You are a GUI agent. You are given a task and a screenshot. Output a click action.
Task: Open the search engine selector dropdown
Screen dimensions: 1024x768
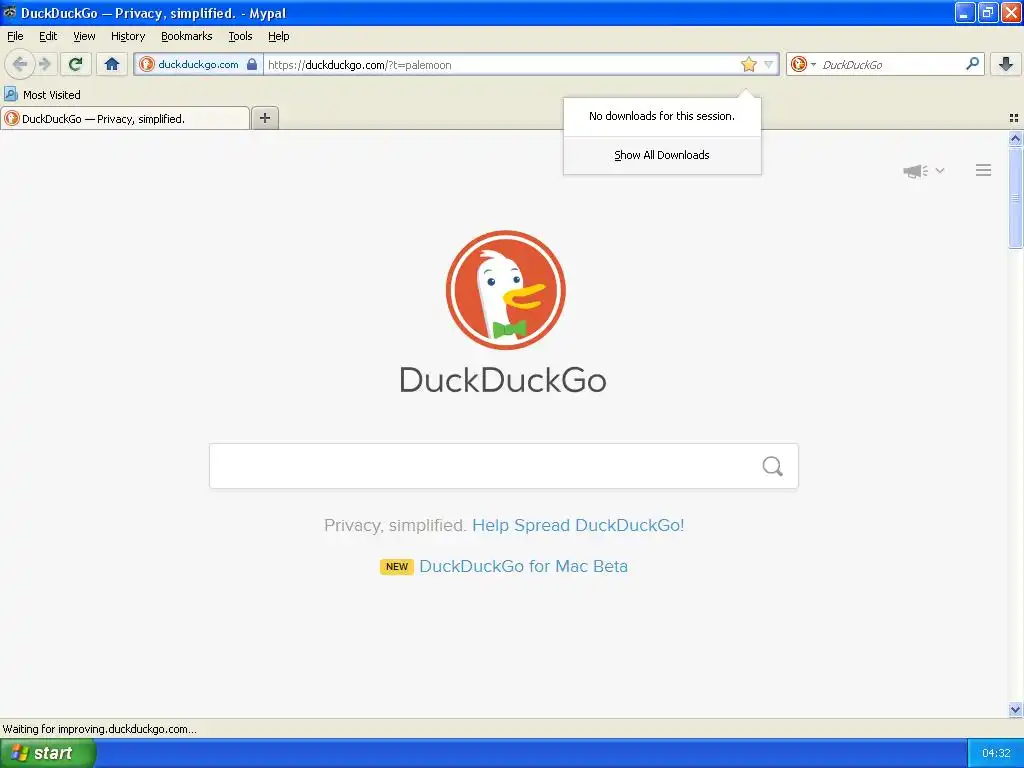803,64
